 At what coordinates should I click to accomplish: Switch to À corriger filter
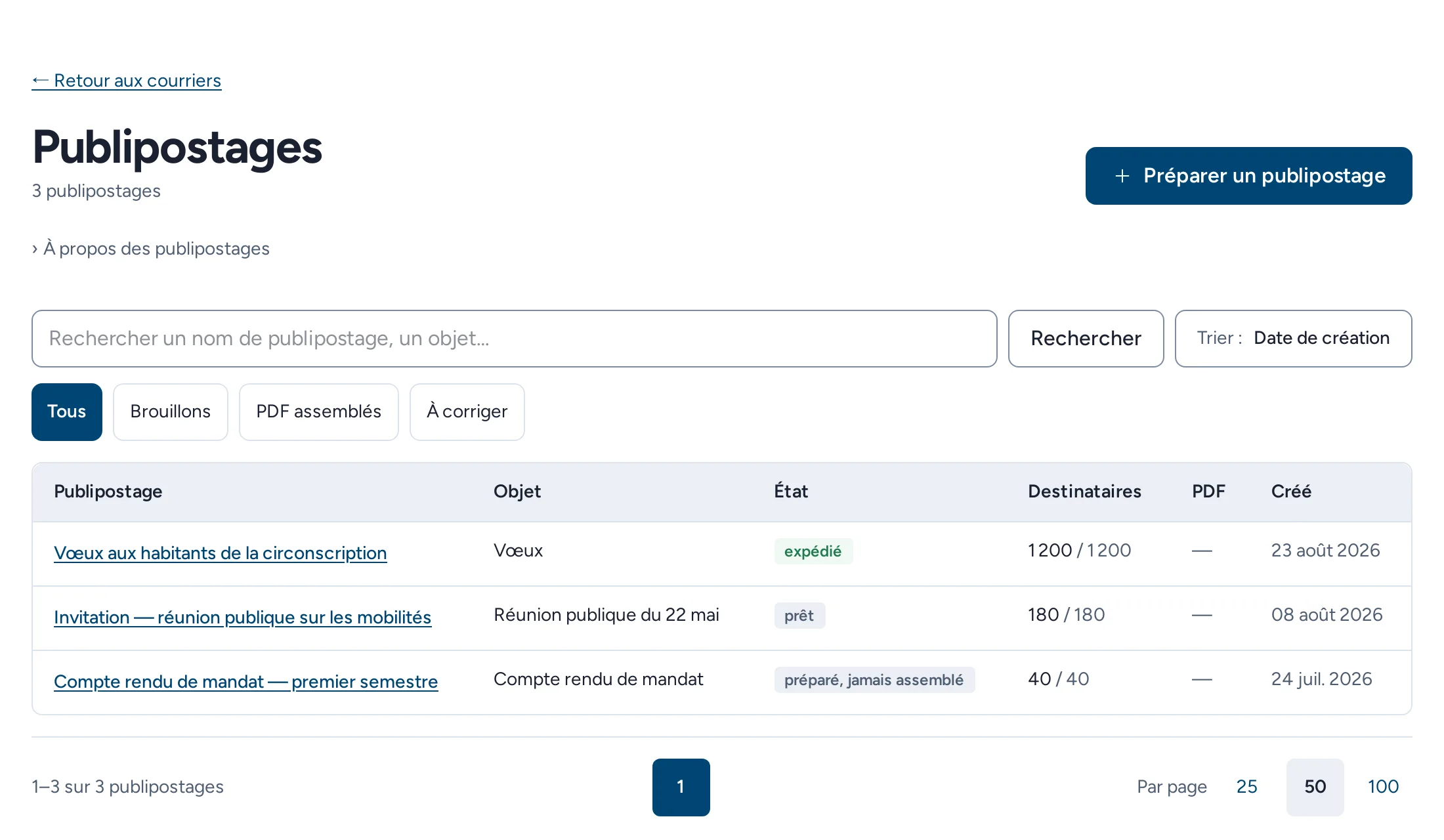pos(467,412)
